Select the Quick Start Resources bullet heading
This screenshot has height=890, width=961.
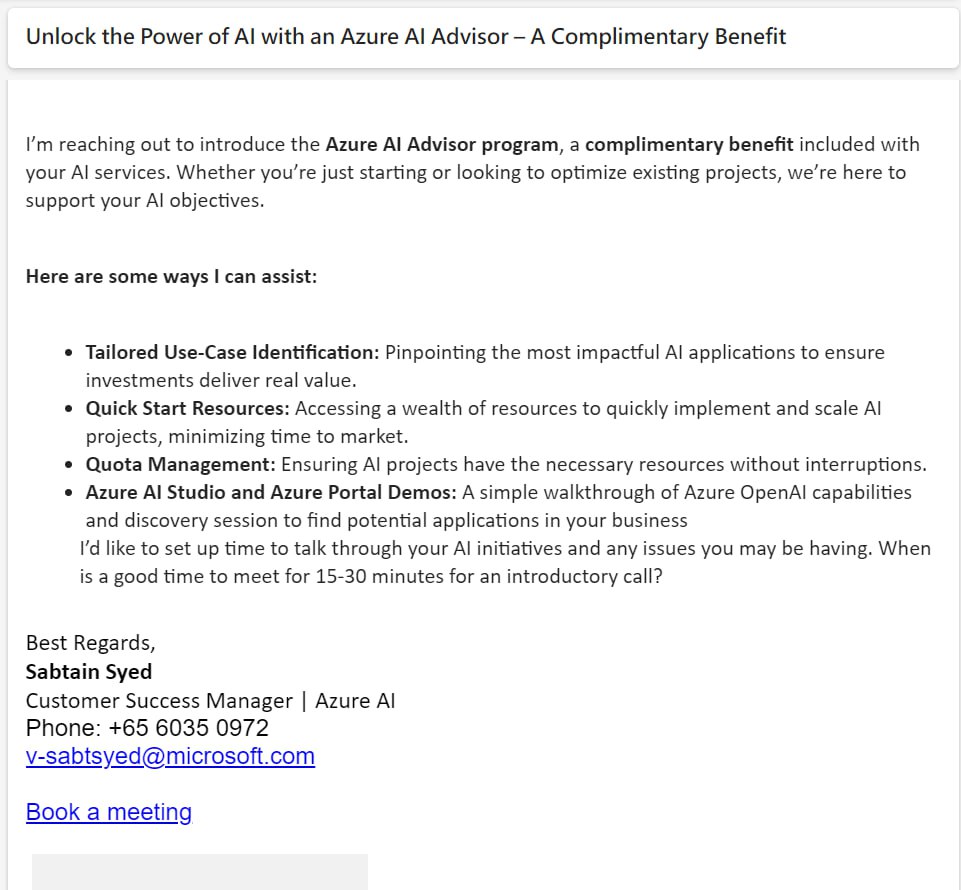(x=187, y=408)
